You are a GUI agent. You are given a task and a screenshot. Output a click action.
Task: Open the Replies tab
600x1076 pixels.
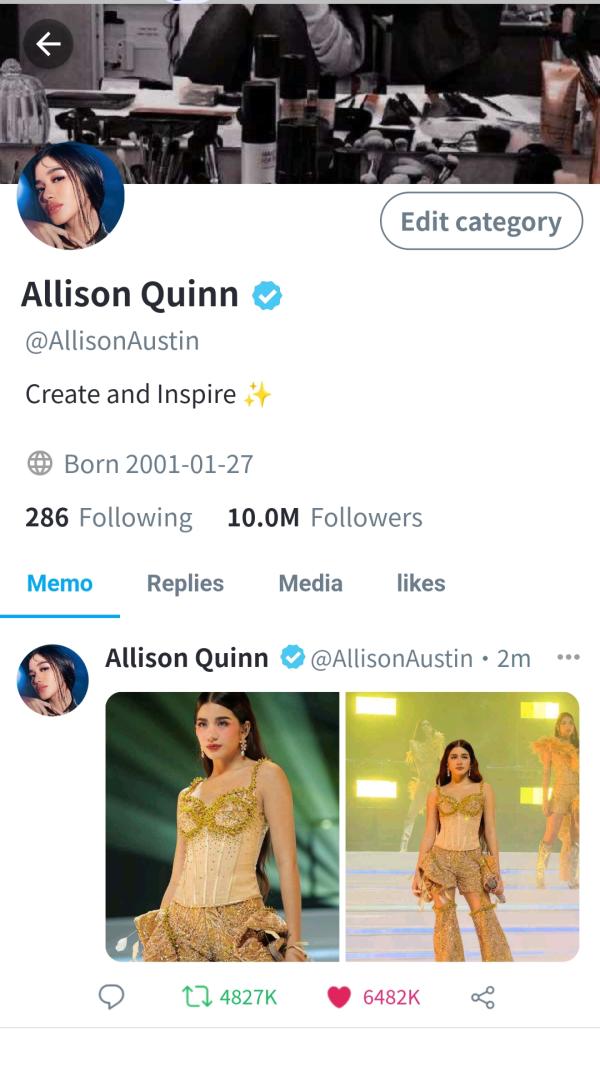(185, 584)
